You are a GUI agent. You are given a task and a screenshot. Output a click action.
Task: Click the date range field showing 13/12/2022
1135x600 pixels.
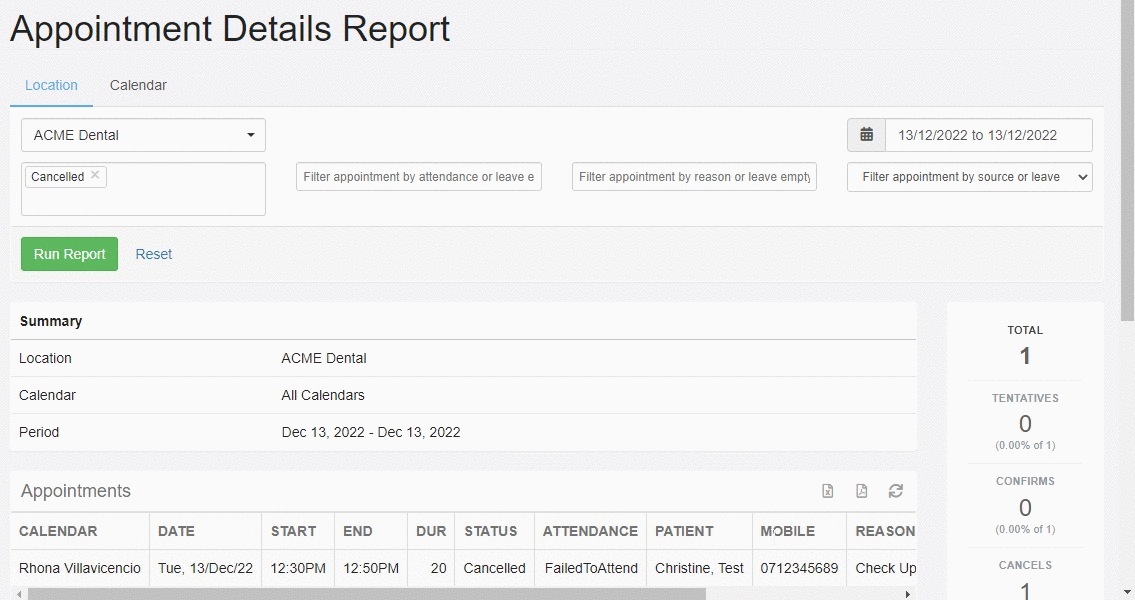[x=989, y=134]
